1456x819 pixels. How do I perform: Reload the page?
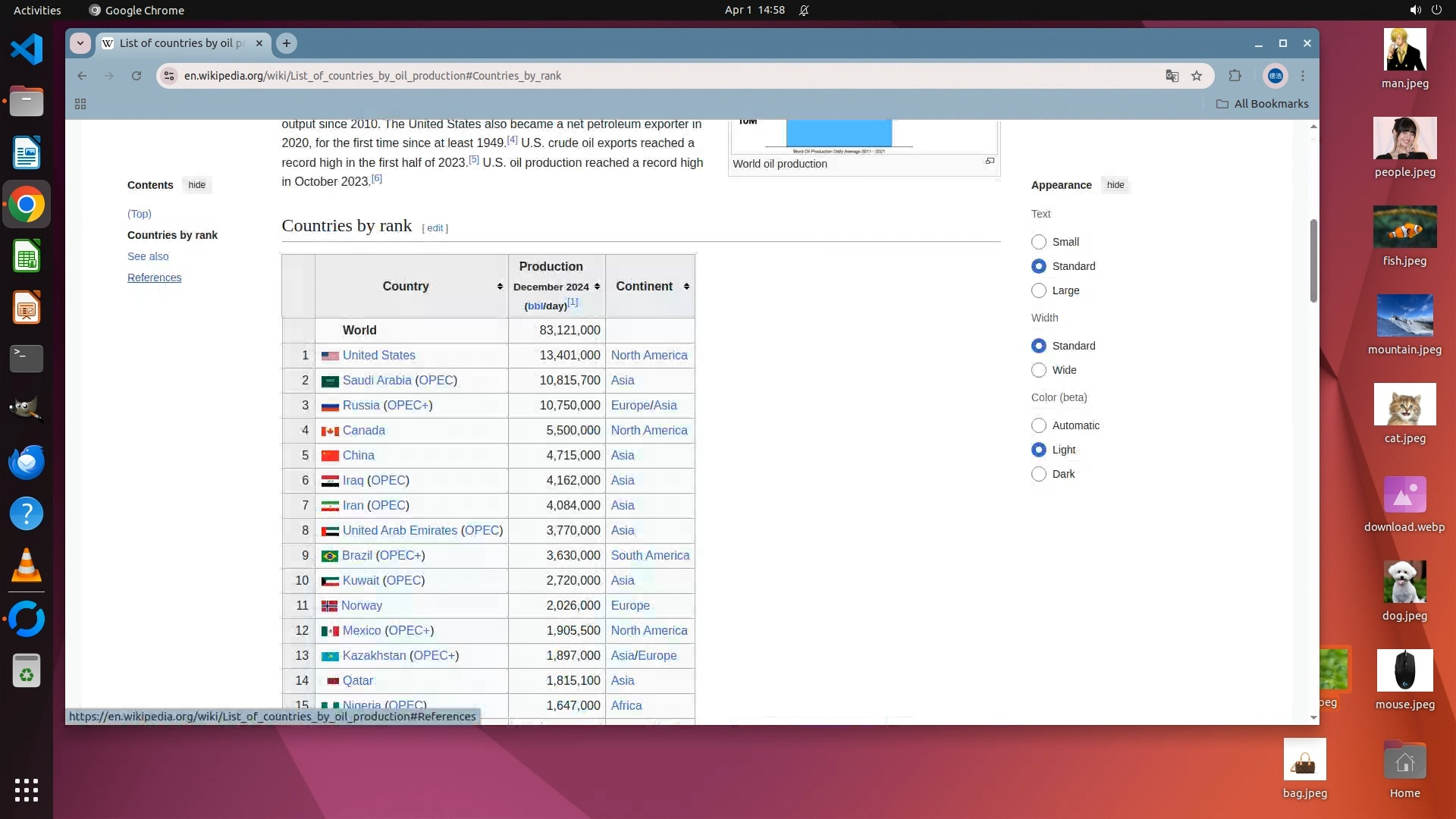coord(136,76)
